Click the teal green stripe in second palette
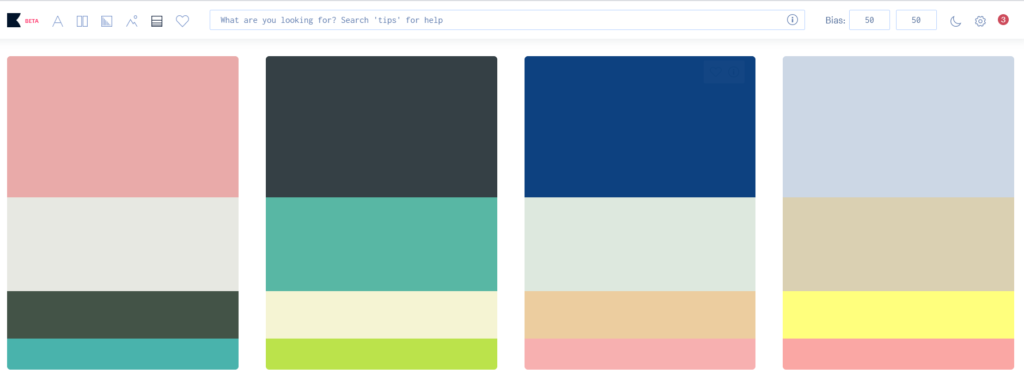The width and height of the screenshot is (1024, 380). pos(381,244)
